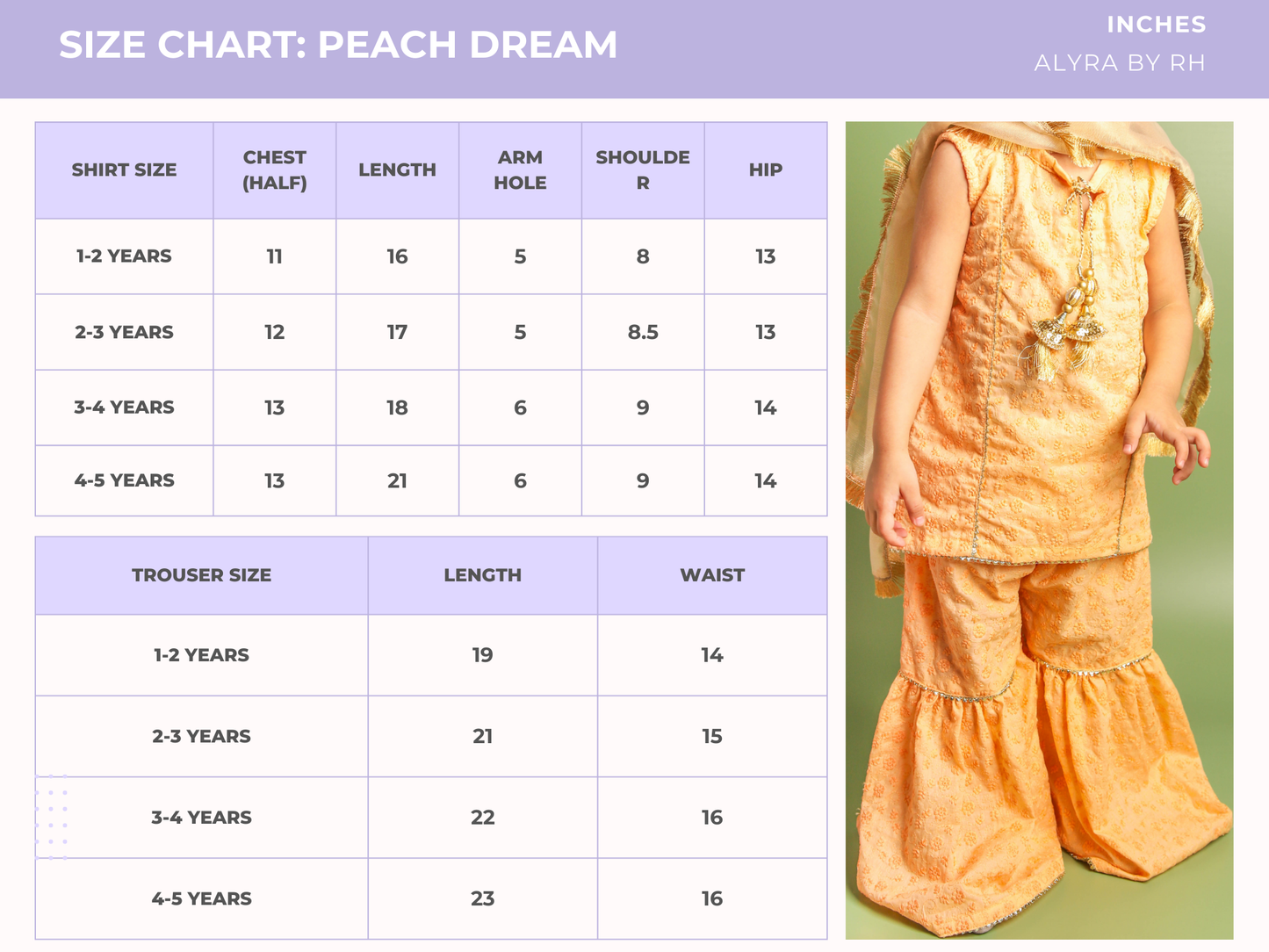Click the ALYRA BY RH brand text
This screenshot has height=952, width=1269.
tap(1119, 62)
